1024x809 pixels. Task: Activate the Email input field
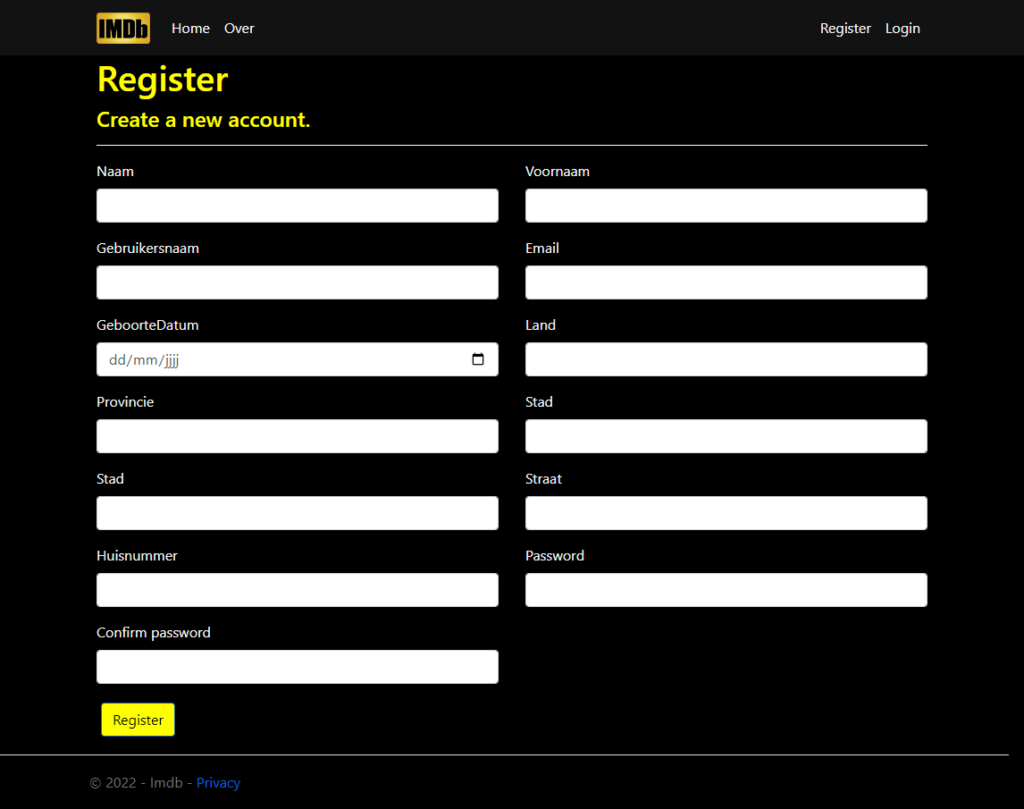(726, 282)
